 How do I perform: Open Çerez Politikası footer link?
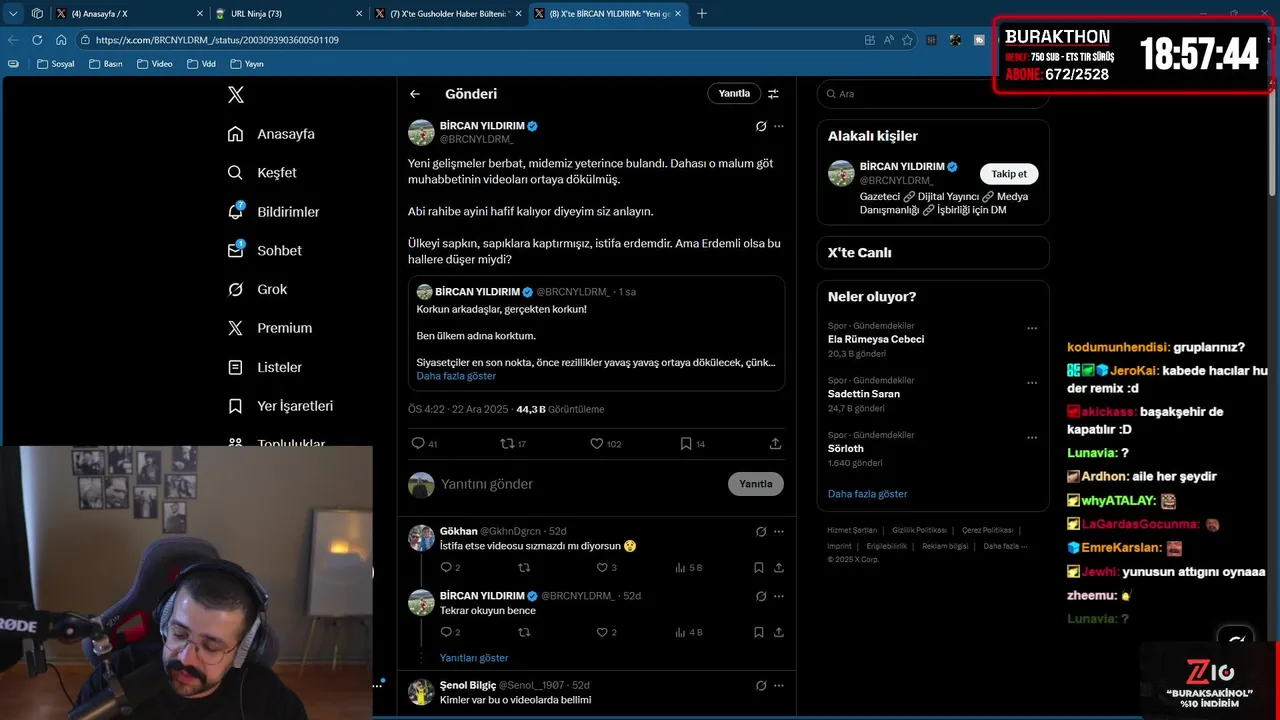click(988, 530)
